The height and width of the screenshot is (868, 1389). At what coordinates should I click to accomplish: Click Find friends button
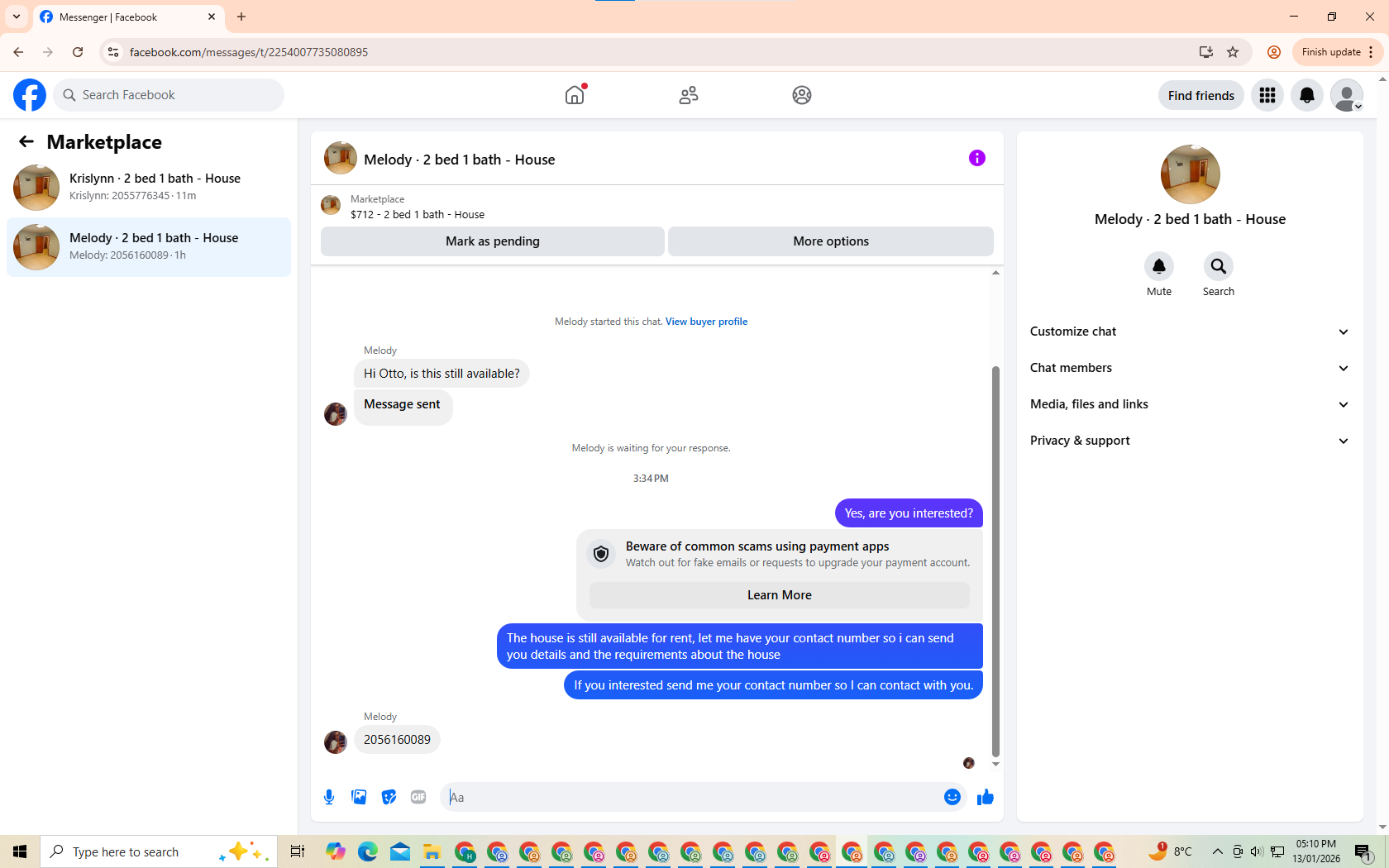tap(1200, 95)
